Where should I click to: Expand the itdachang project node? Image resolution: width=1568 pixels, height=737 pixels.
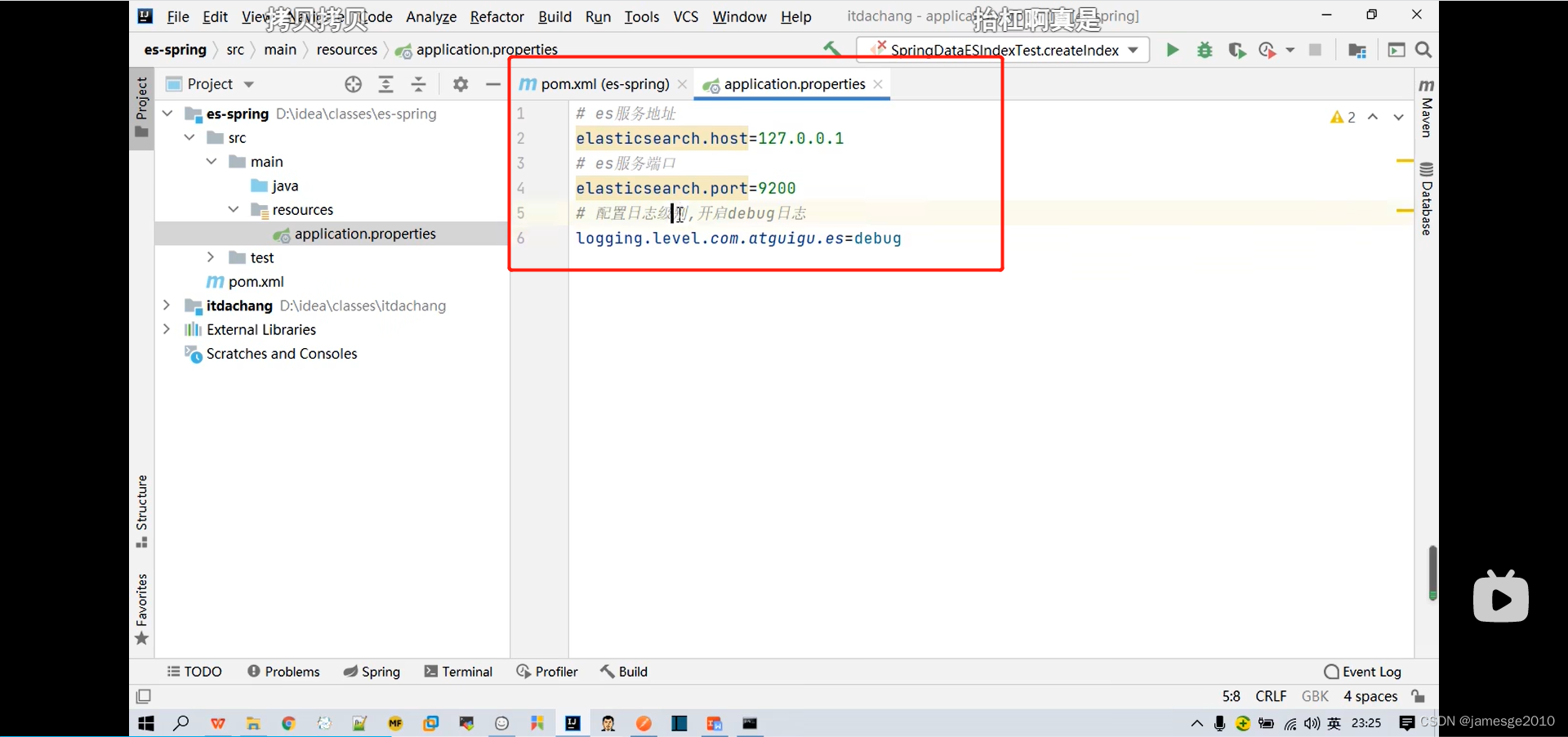pos(167,305)
